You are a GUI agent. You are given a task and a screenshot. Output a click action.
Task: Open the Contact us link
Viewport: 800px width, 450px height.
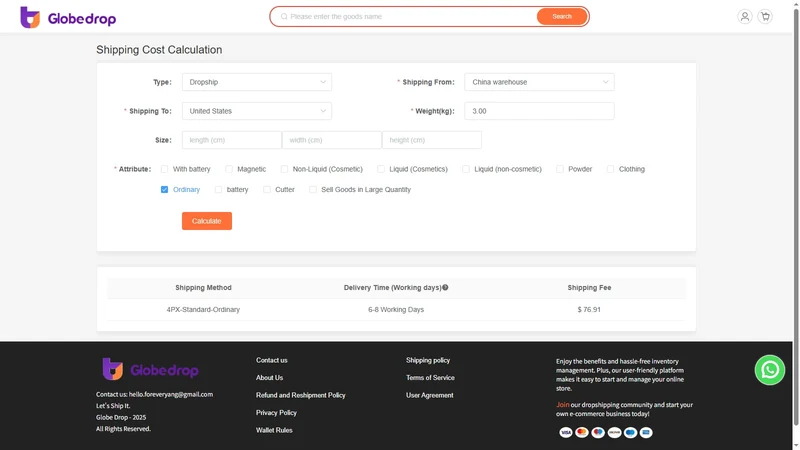(x=271, y=360)
